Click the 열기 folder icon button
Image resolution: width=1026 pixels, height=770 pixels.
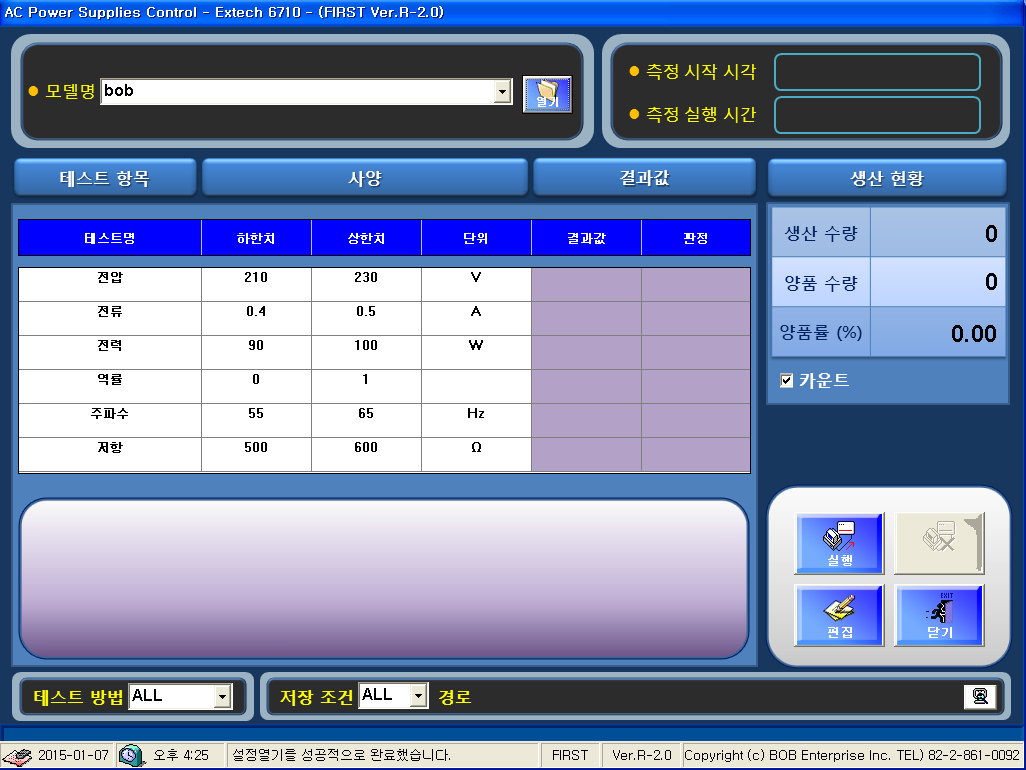[x=546, y=94]
